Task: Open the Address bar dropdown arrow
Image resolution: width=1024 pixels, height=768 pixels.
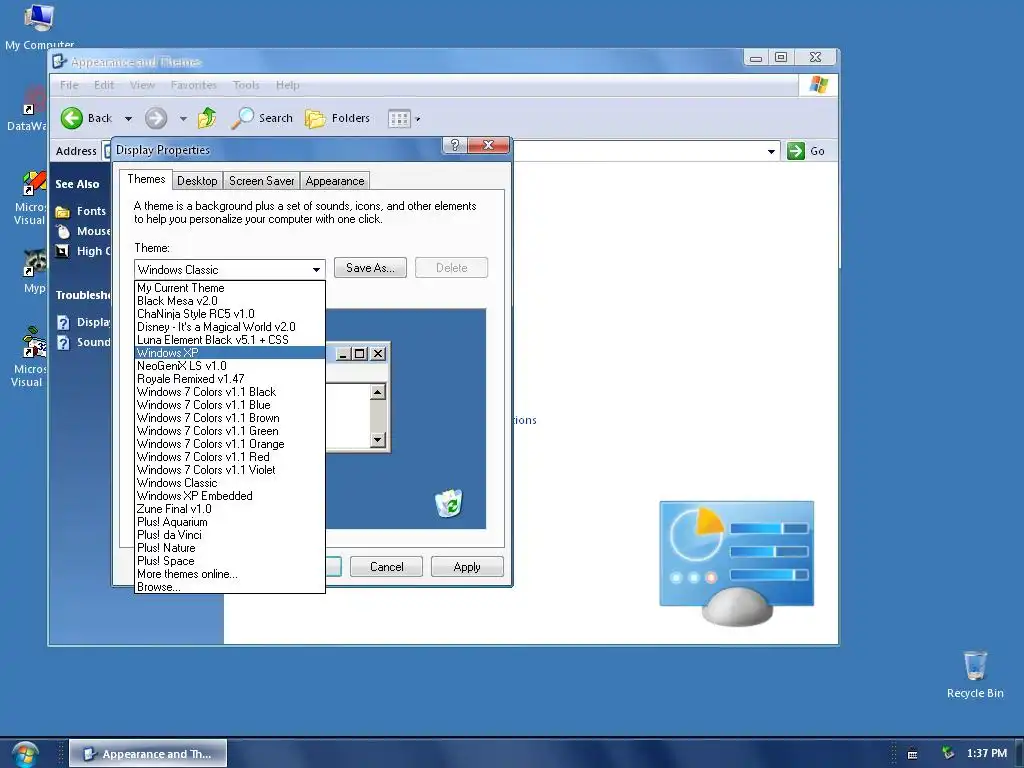Action: point(771,152)
